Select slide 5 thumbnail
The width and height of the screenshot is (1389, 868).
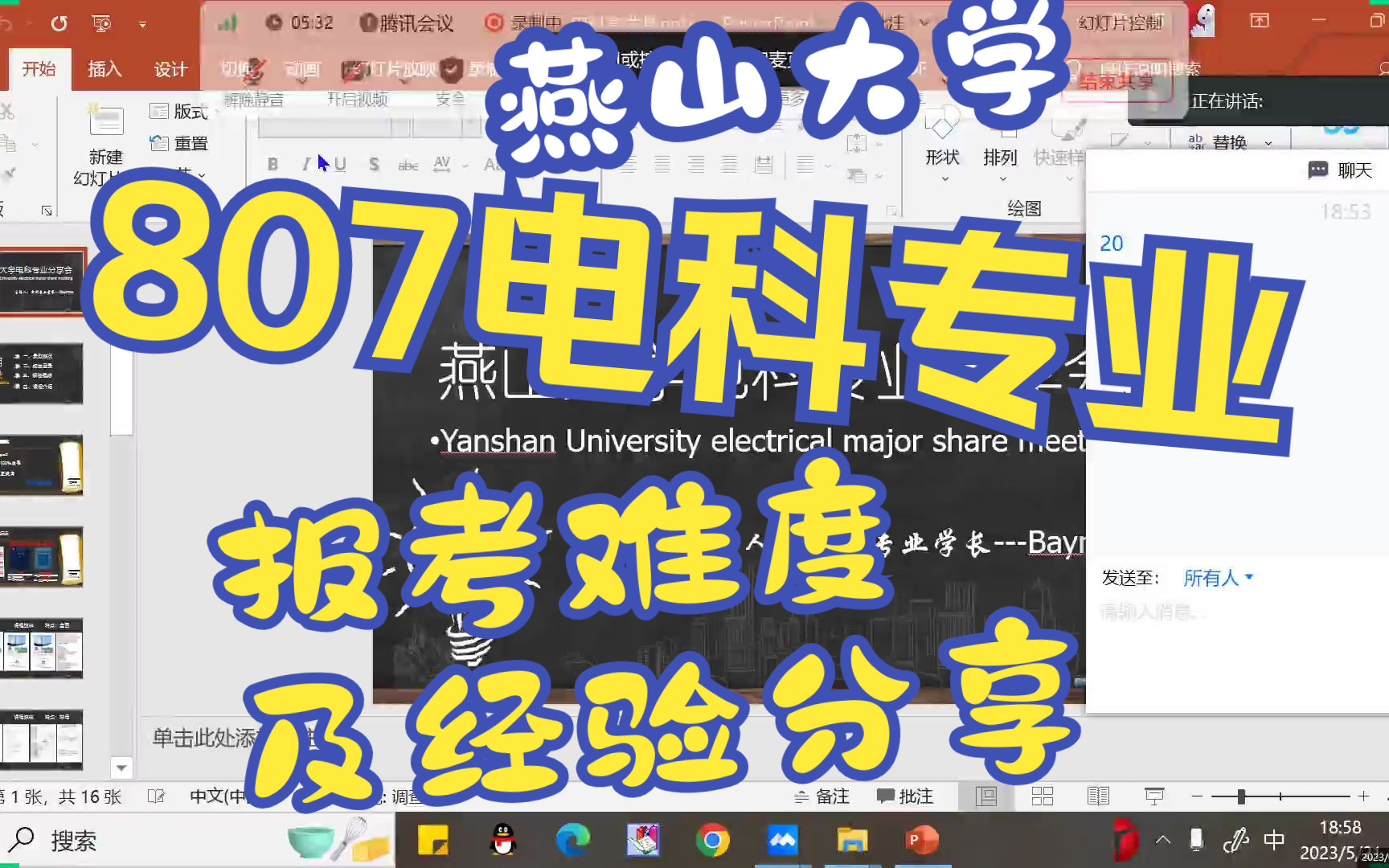click(x=41, y=648)
